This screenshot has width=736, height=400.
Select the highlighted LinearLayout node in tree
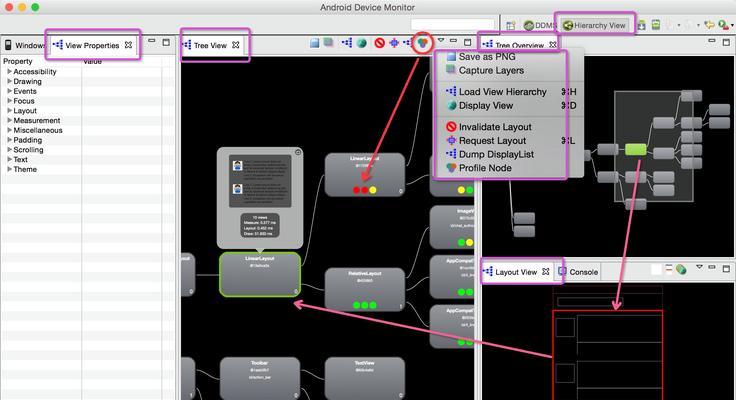point(260,275)
